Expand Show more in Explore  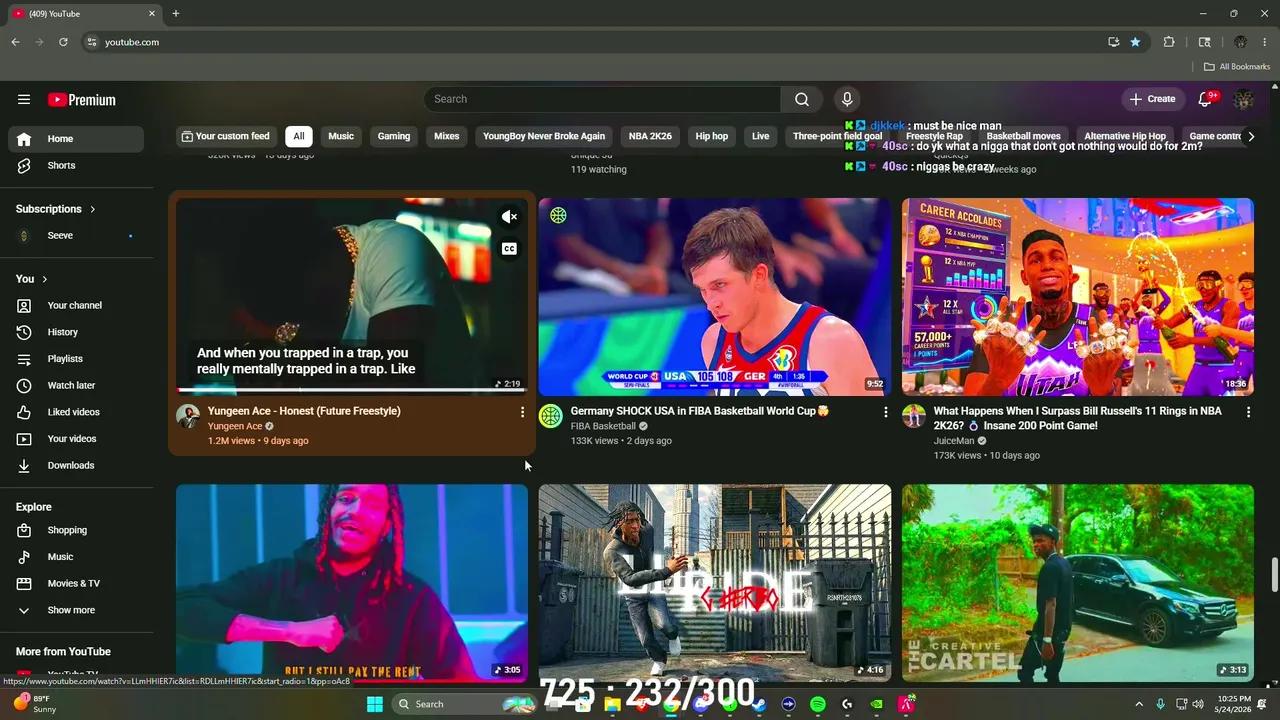(76, 610)
